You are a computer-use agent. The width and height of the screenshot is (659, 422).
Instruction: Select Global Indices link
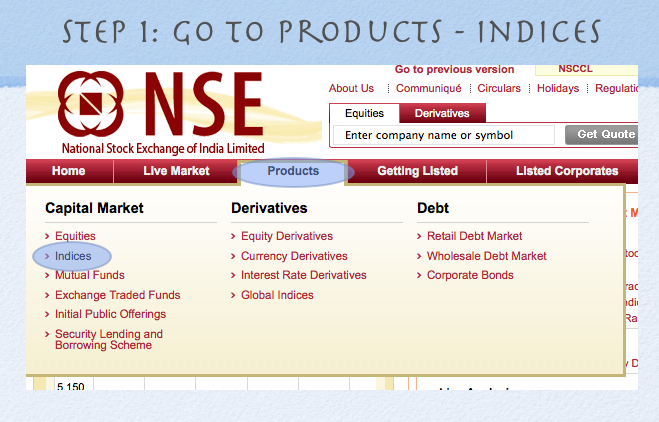(277, 295)
